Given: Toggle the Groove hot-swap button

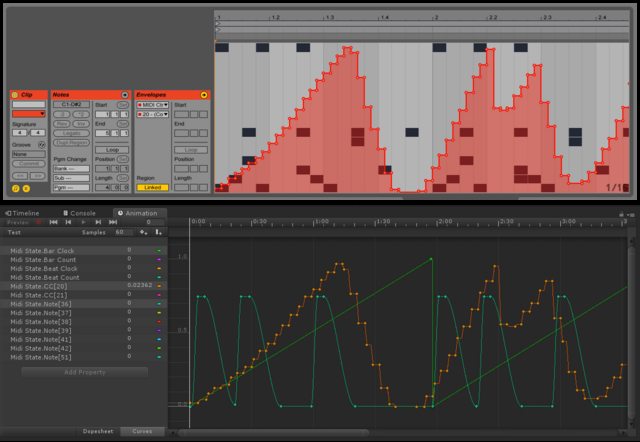Looking at the screenshot, I should pyautogui.click(x=41, y=145).
